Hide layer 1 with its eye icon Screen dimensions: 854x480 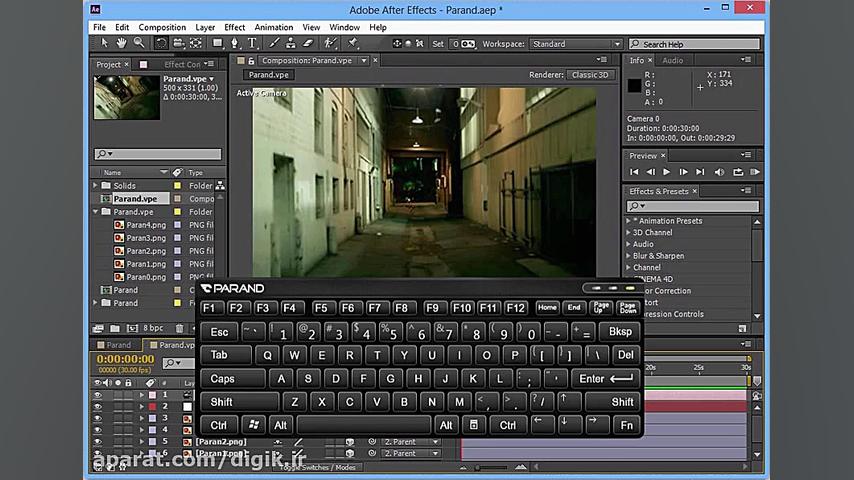point(97,395)
